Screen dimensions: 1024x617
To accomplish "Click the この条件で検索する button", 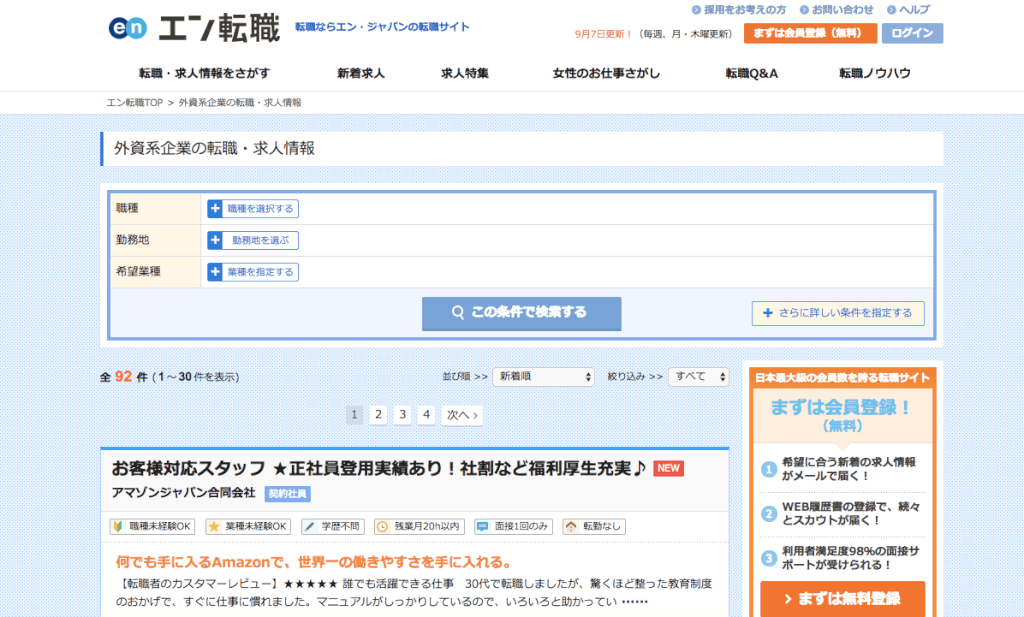I will [x=521, y=313].
